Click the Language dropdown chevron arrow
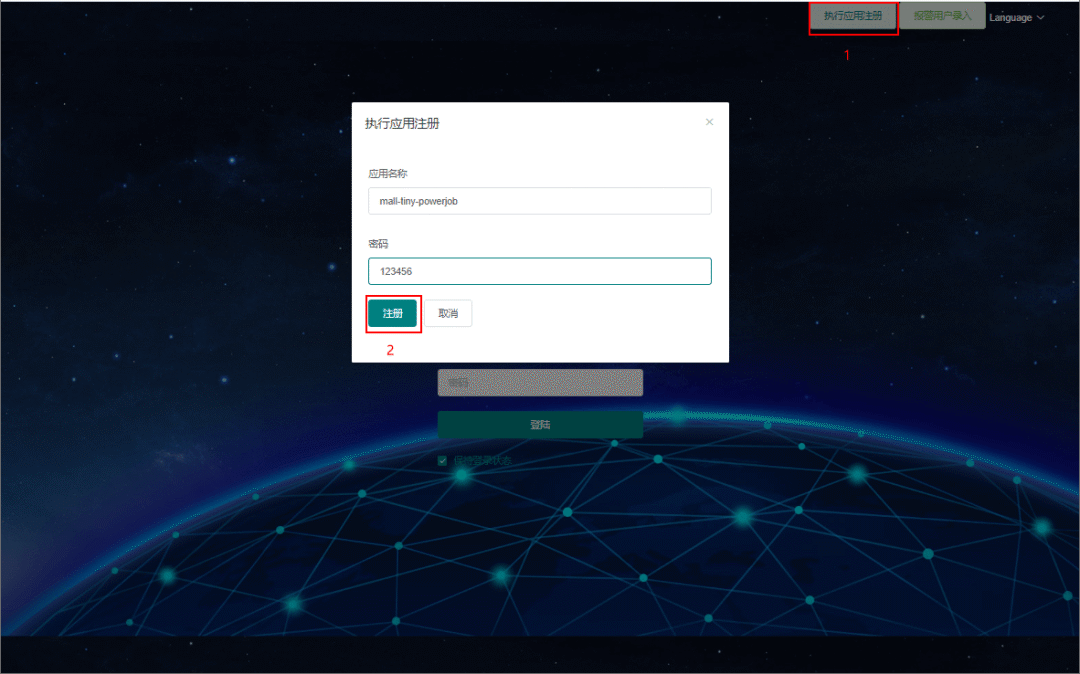Viewport: 1080px width, 674px height. coord(1041,17)
